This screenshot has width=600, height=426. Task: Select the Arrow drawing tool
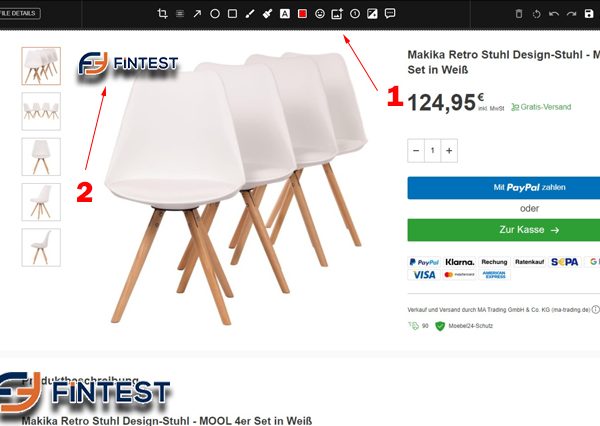[197, 14]
